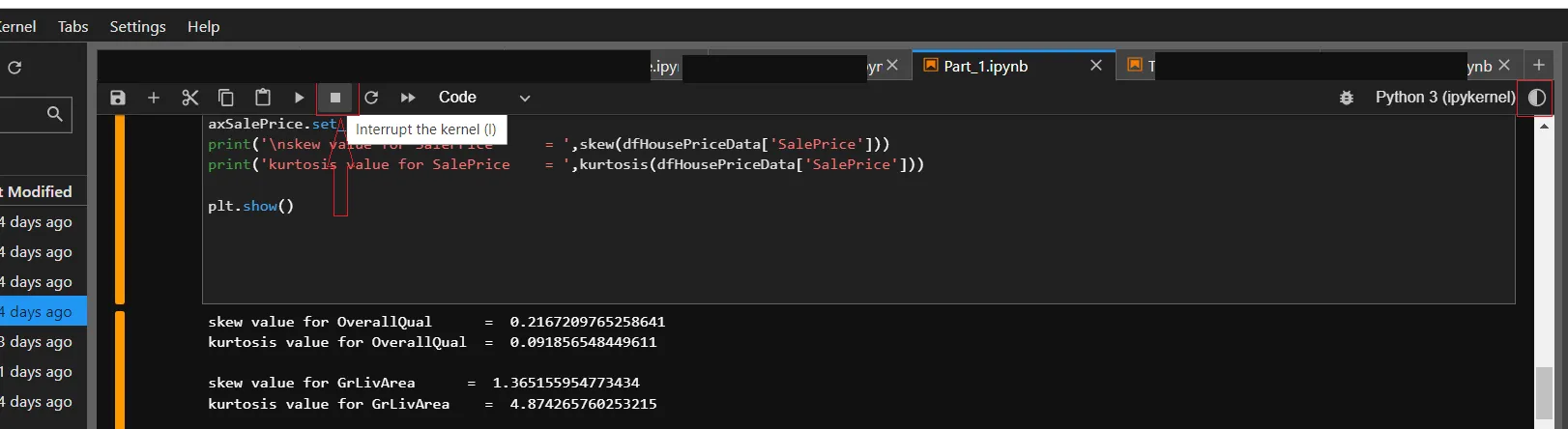Open the Settings menu

click(137, 26)
